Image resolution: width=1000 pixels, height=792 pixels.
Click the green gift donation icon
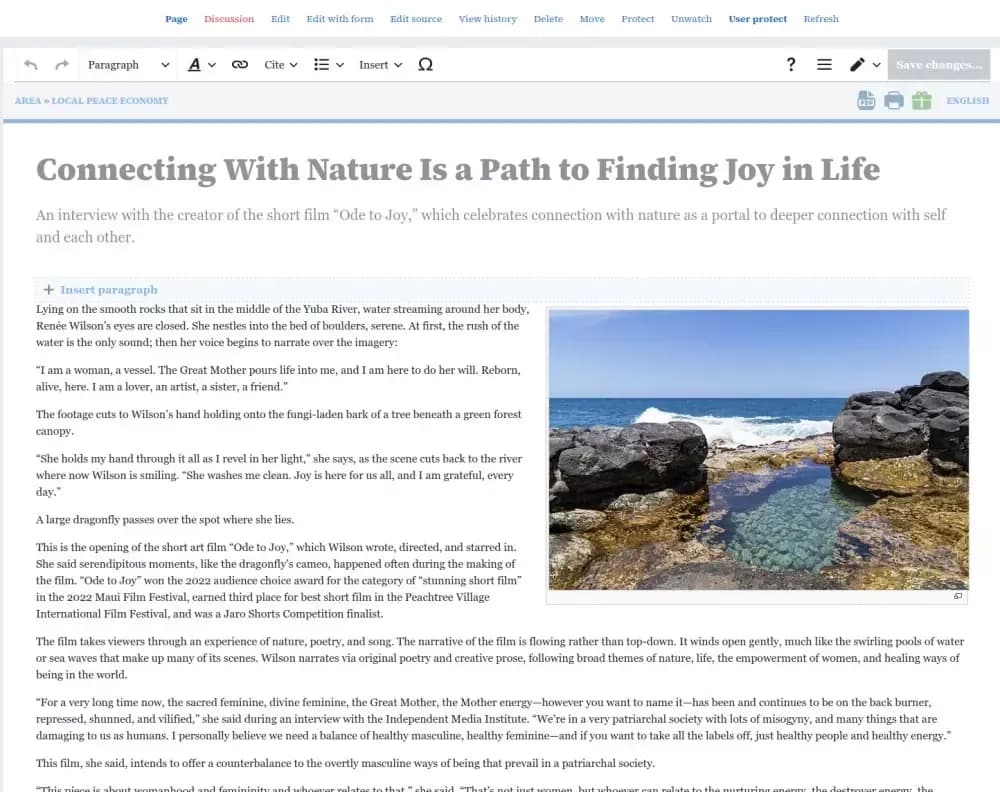click(x=921, y=100)
